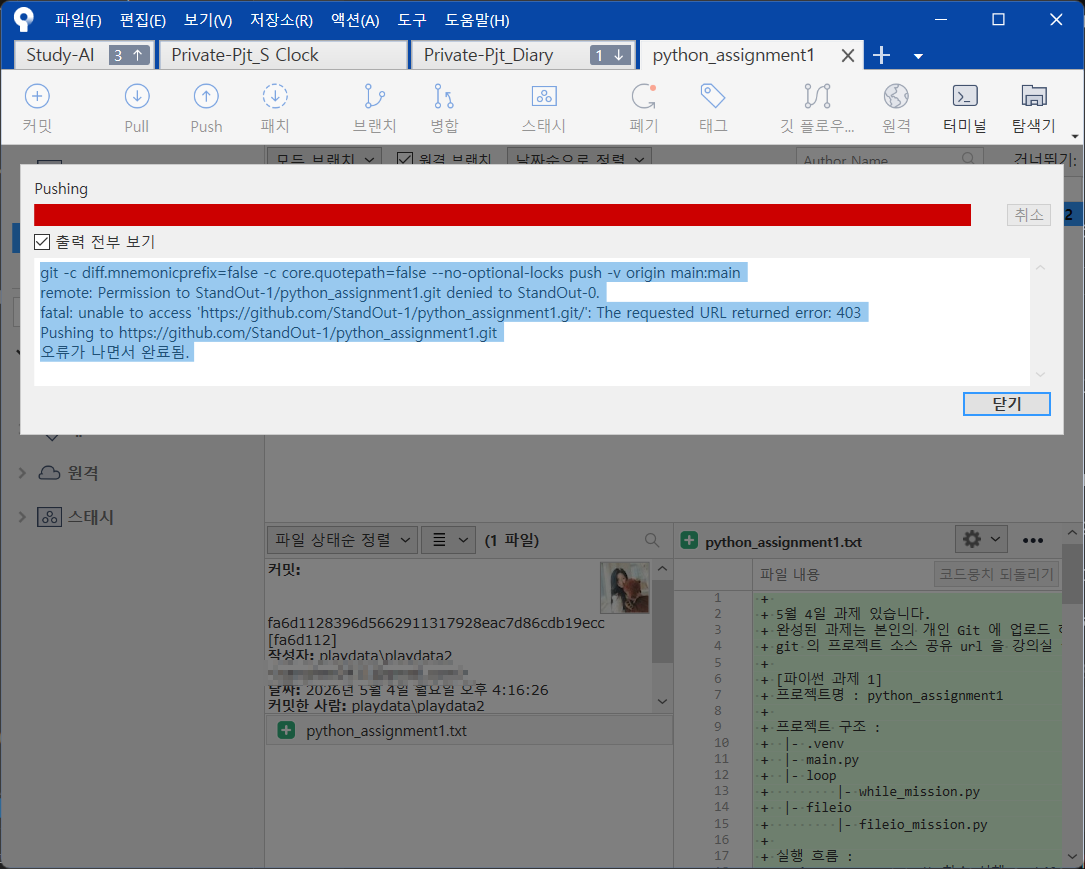This screenshot has width=1085, height=869.
Task: Open the 편집(E) menu
Action: click(x=143, y=20)
